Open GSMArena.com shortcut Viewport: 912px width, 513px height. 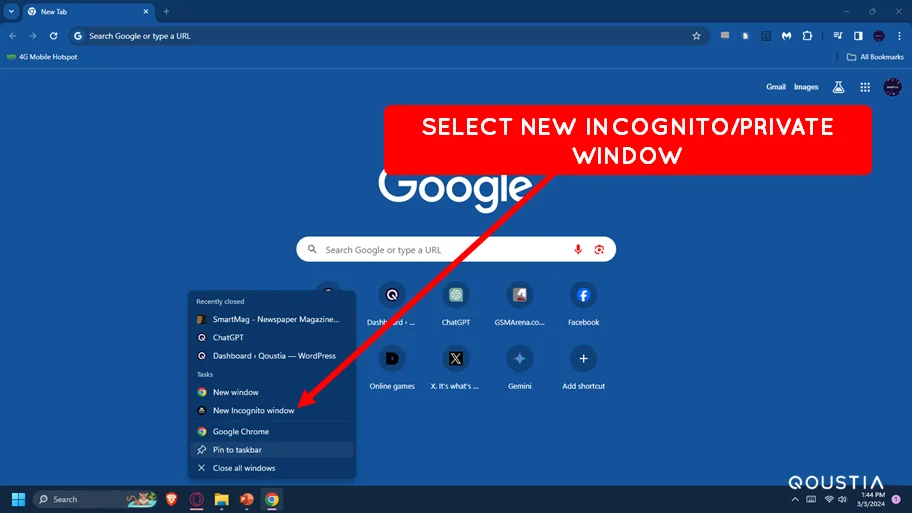pyautogui.click(x=519, y=304)
